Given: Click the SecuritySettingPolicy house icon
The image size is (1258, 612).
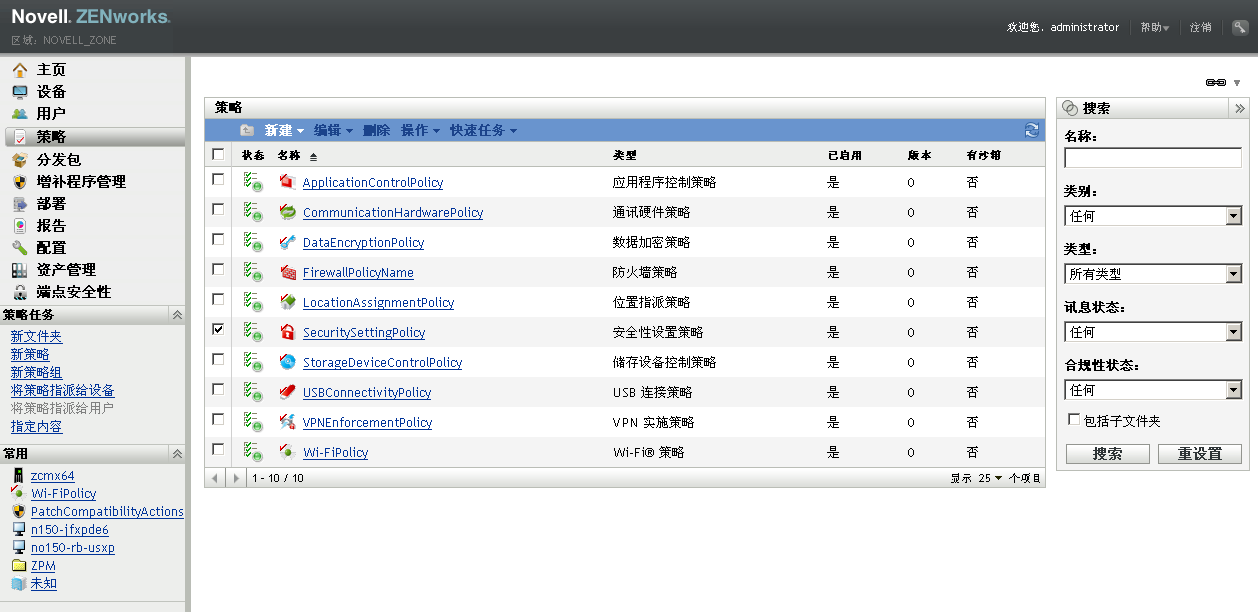Looking at the screenshot, I should [288, 332].
